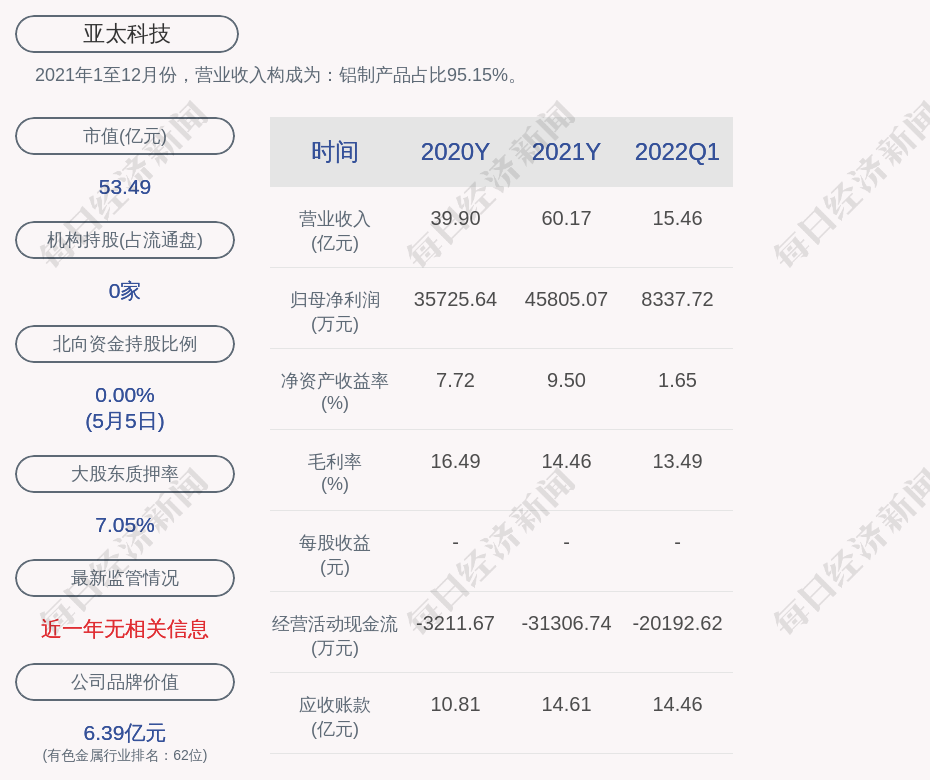Click the 机构持股(占流通盘) label pill
Viewport: 930px width, 780px height.
pyautogui.click(x=125, y=240)
